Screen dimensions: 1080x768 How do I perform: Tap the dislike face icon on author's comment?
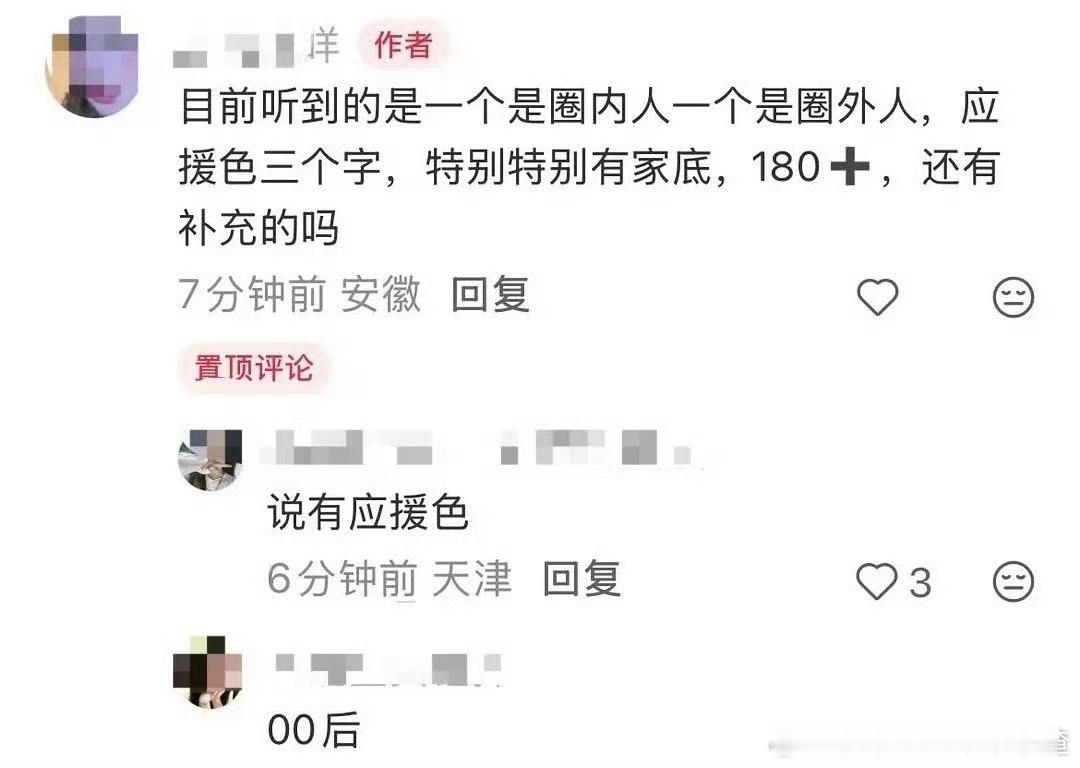(x=1012, y=297)
